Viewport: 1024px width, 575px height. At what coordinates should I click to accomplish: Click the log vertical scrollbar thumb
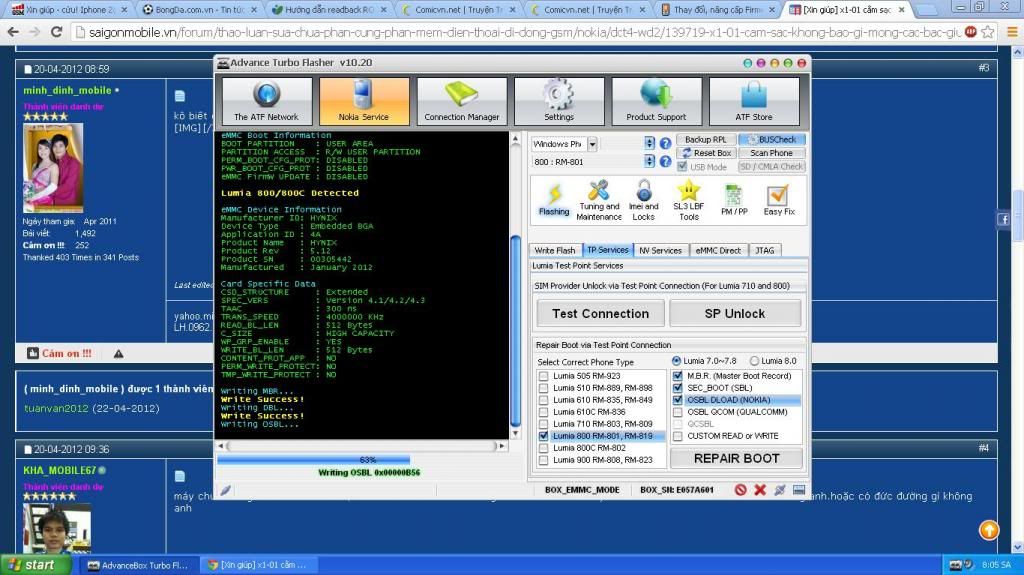[x=515, y=330]
